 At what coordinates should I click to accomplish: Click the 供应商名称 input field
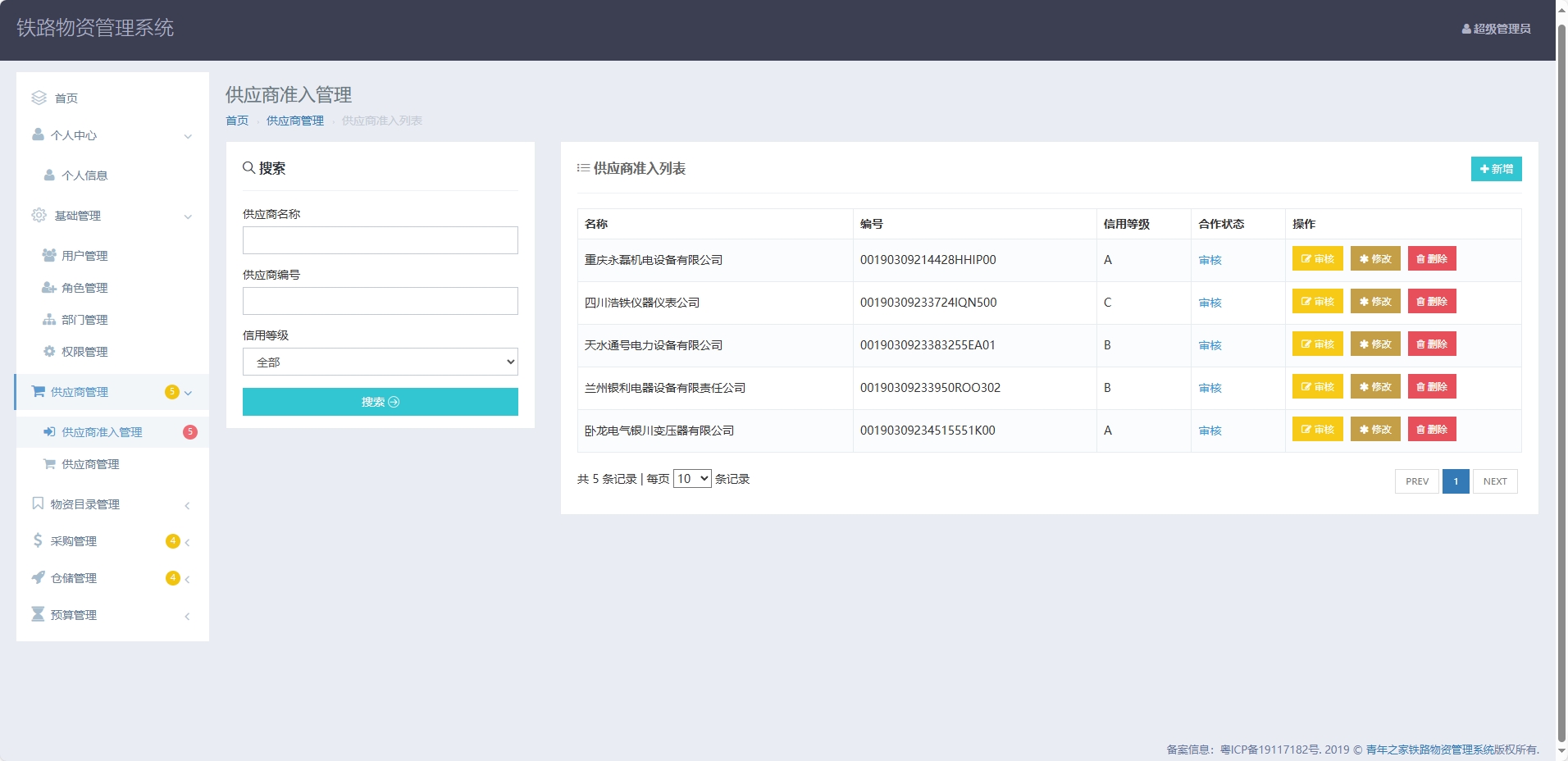pos(379,239)
